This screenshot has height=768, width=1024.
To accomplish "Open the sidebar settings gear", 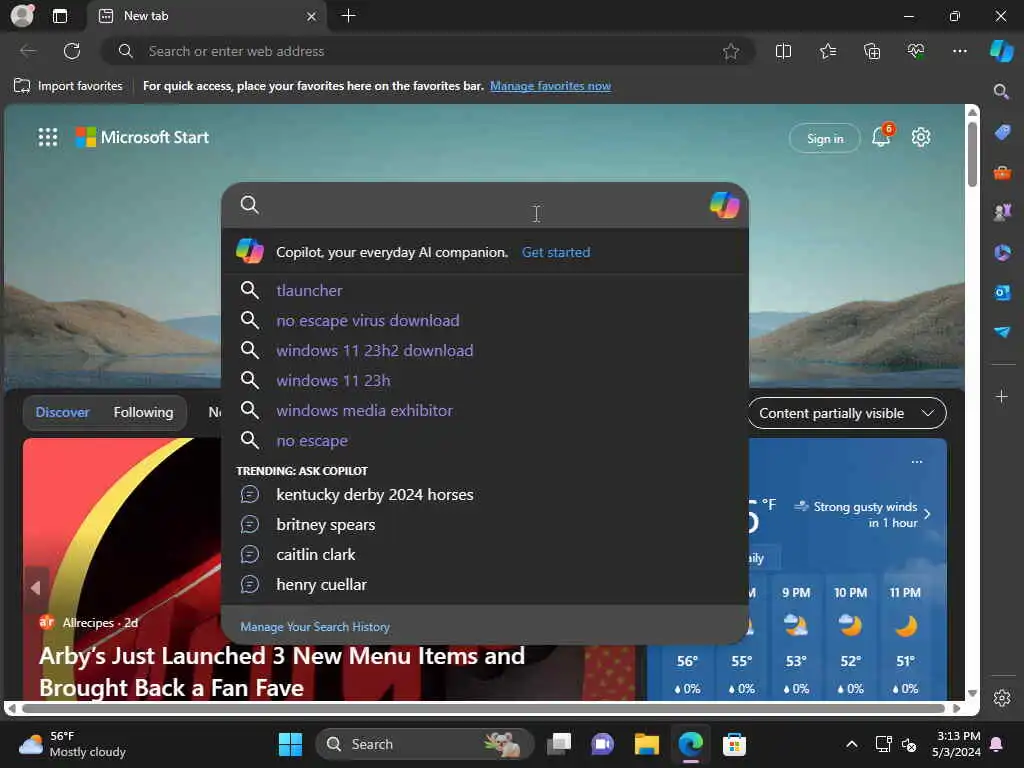I will (x=1002, y=698).
